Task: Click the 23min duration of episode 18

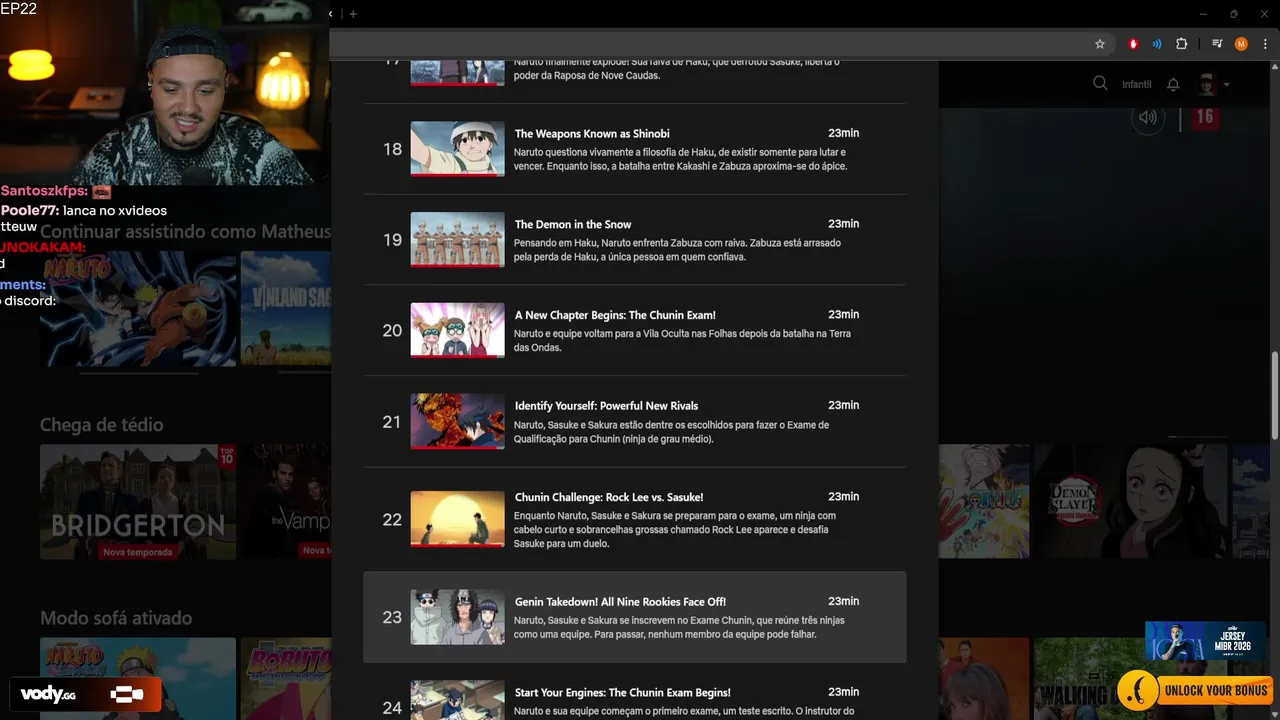Action: point(843,133)
